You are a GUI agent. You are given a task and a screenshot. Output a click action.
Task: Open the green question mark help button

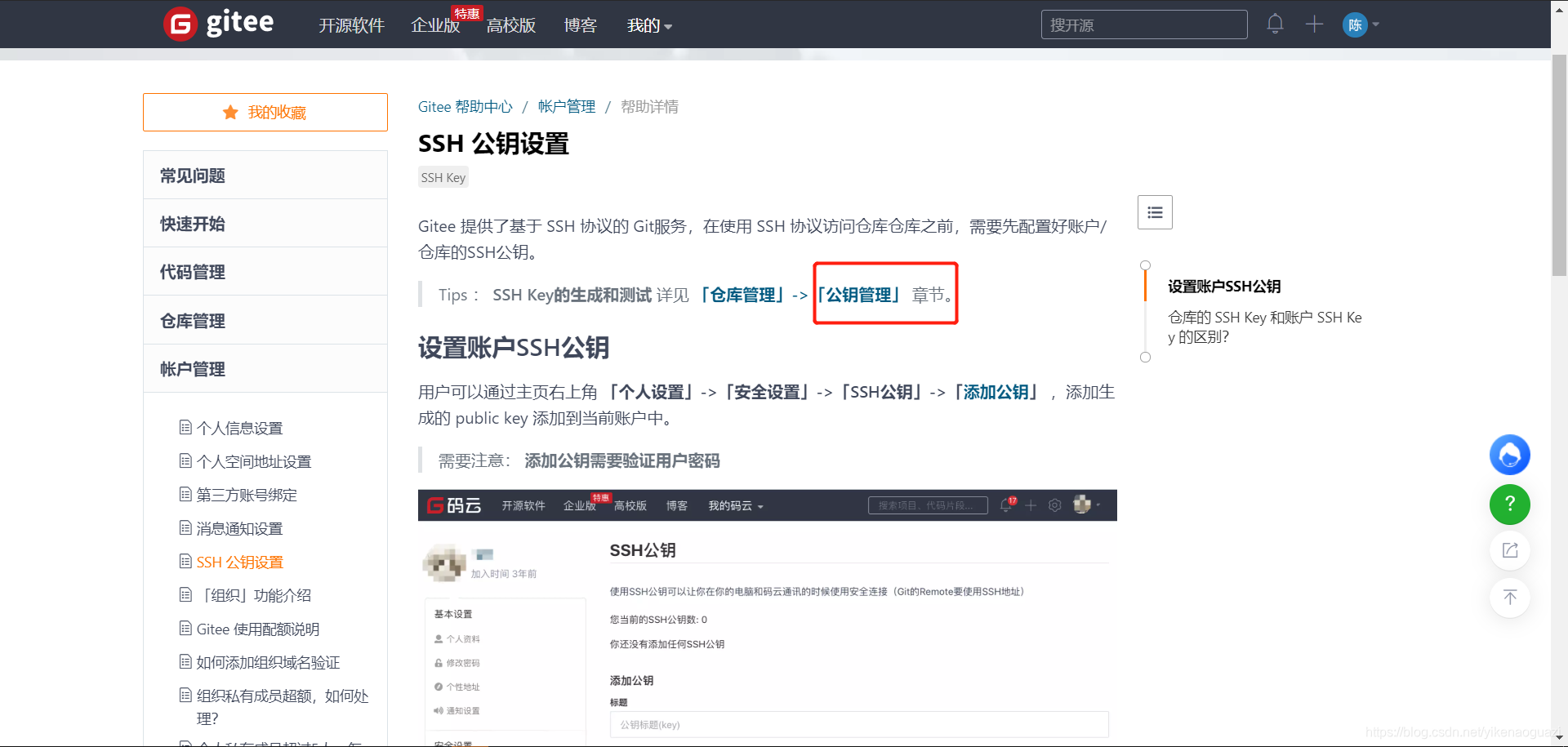pyautogui.click(x=1509, y=504)
